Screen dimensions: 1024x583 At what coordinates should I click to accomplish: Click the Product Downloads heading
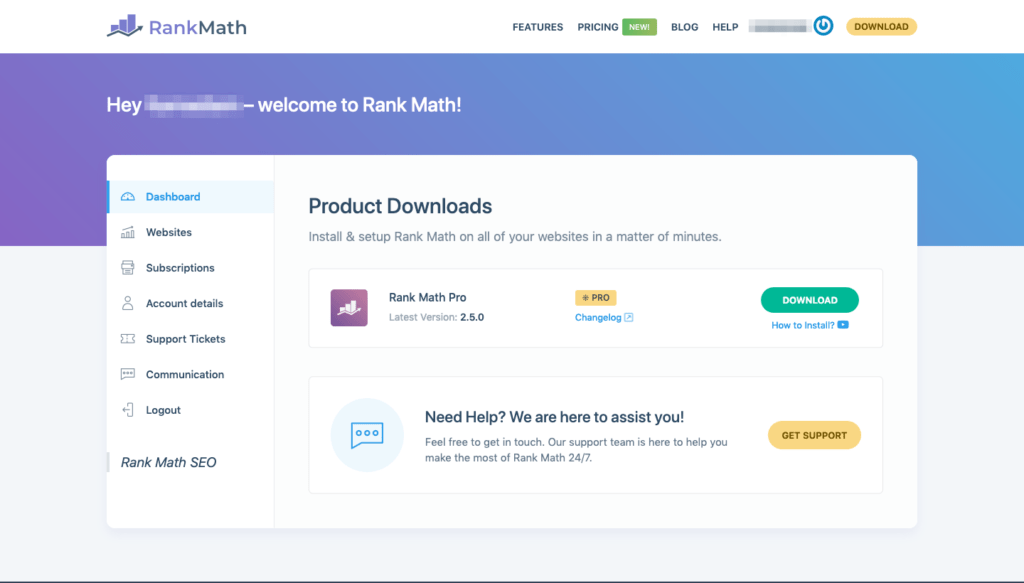(x=400, y=206)
